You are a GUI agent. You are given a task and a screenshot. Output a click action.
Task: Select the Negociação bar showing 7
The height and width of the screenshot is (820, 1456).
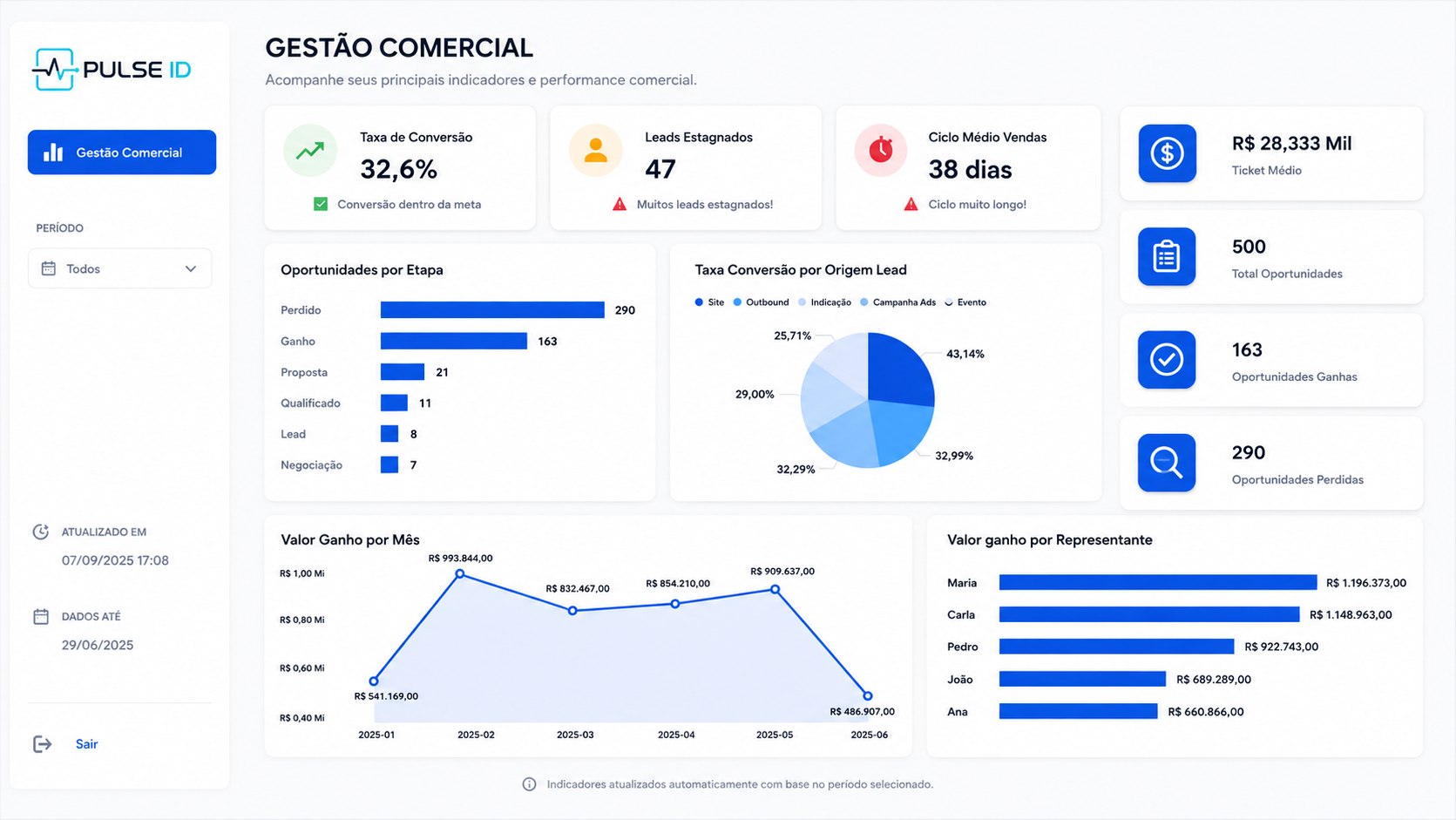(x=389, y=464)
